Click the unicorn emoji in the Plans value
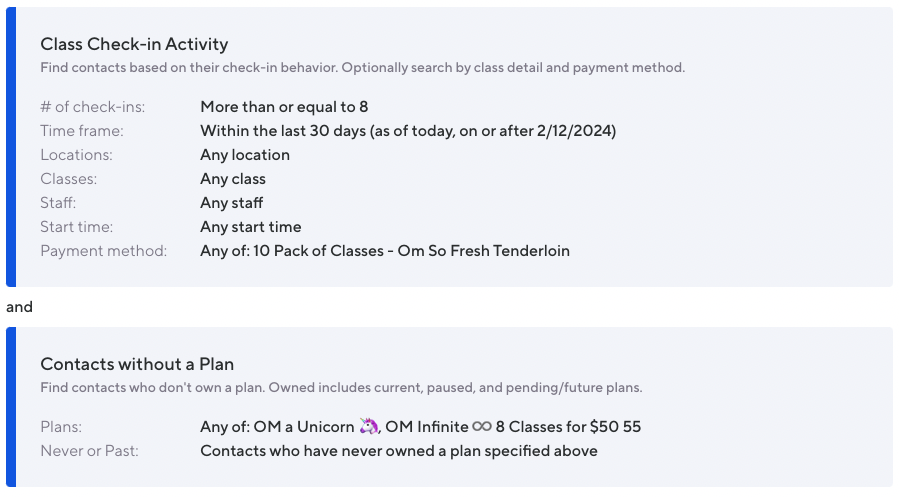Image resolution: width=899 pixels, height=497 pixels. [369, 427]
